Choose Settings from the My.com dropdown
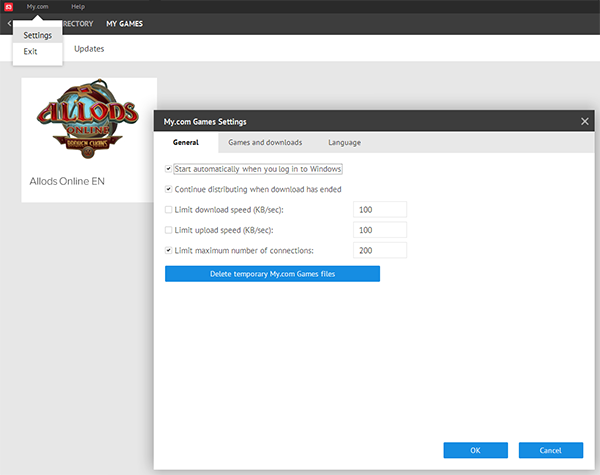Viewport: 600px width, 475px height. (38, 35)
